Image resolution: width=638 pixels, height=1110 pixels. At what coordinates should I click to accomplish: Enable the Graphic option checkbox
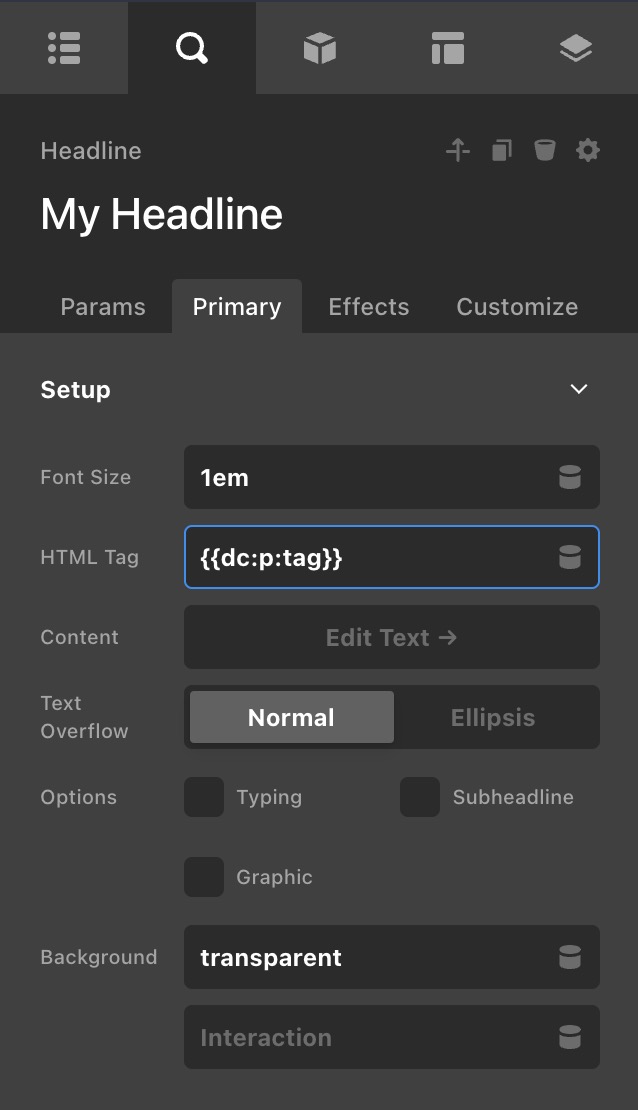pyautogui.click(x=204, y=877)
